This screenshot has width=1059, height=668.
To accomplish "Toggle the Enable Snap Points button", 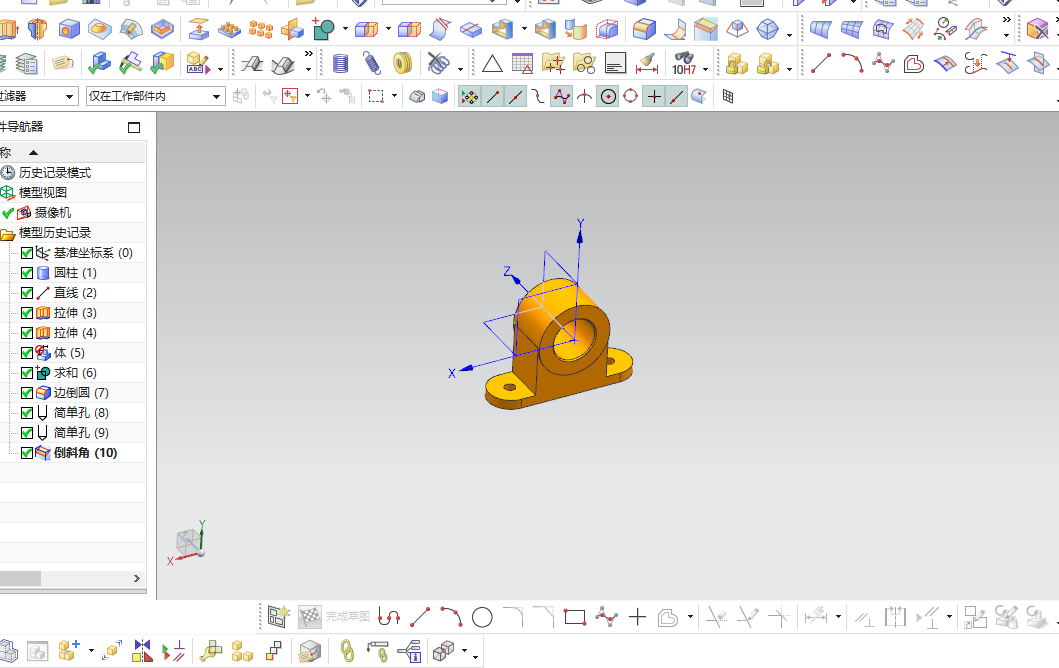I will 469,97.
